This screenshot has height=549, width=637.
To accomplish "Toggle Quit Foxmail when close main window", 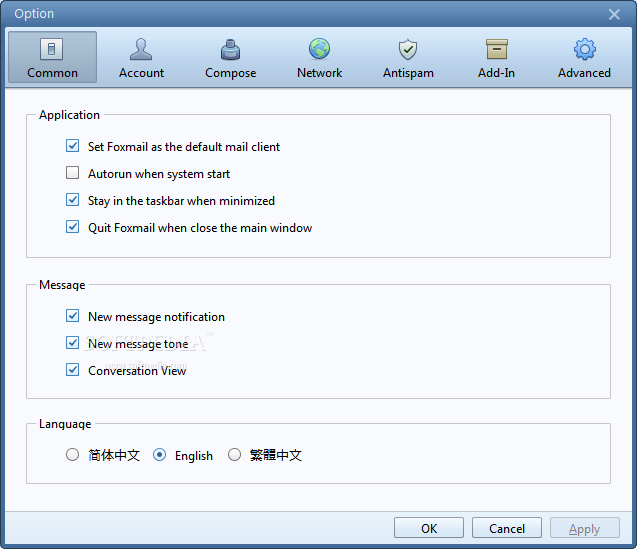I will click(x=73, y=227).
